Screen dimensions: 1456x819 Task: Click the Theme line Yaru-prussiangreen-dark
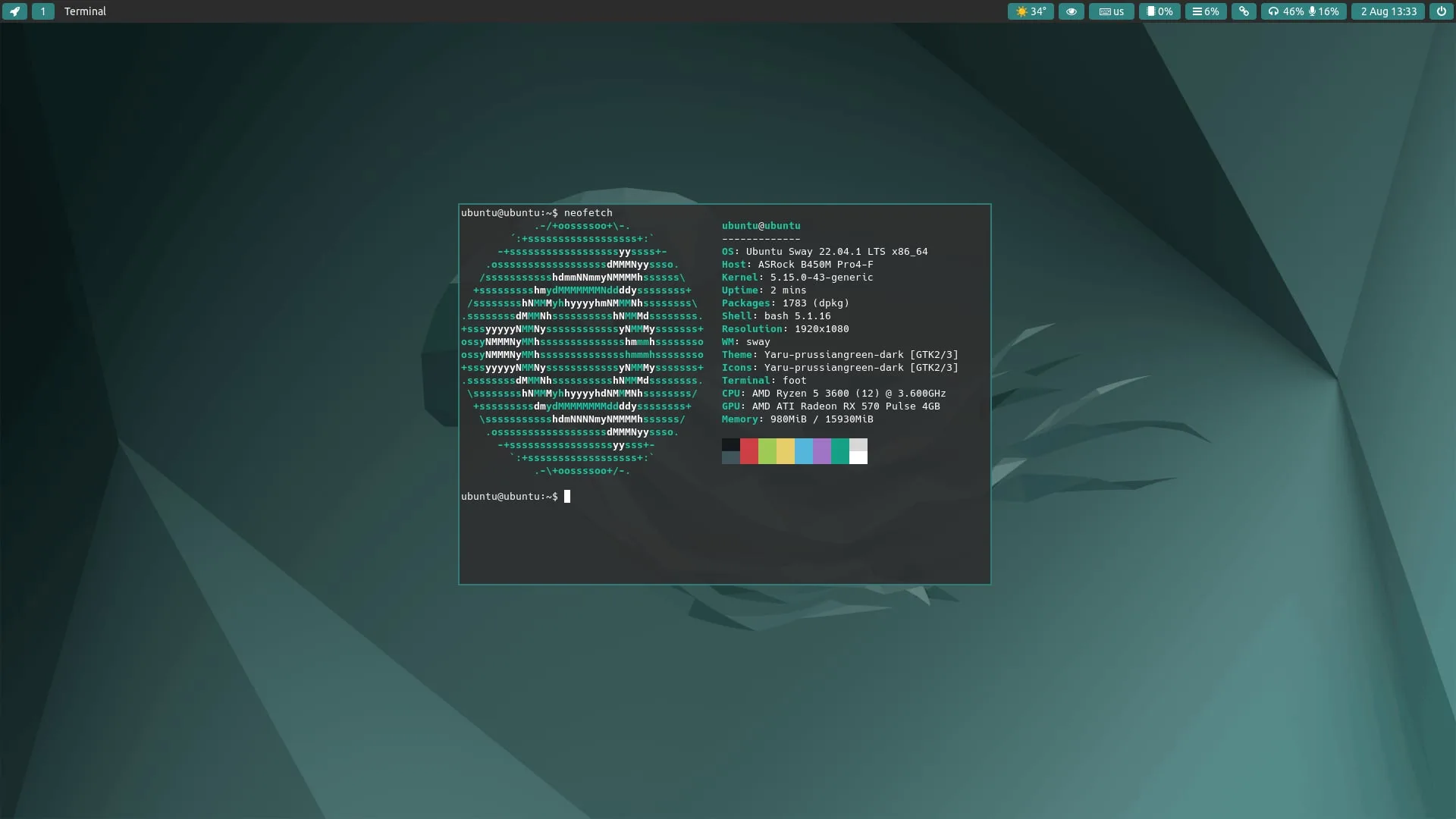pyautogui.click(x=839, y=355)
